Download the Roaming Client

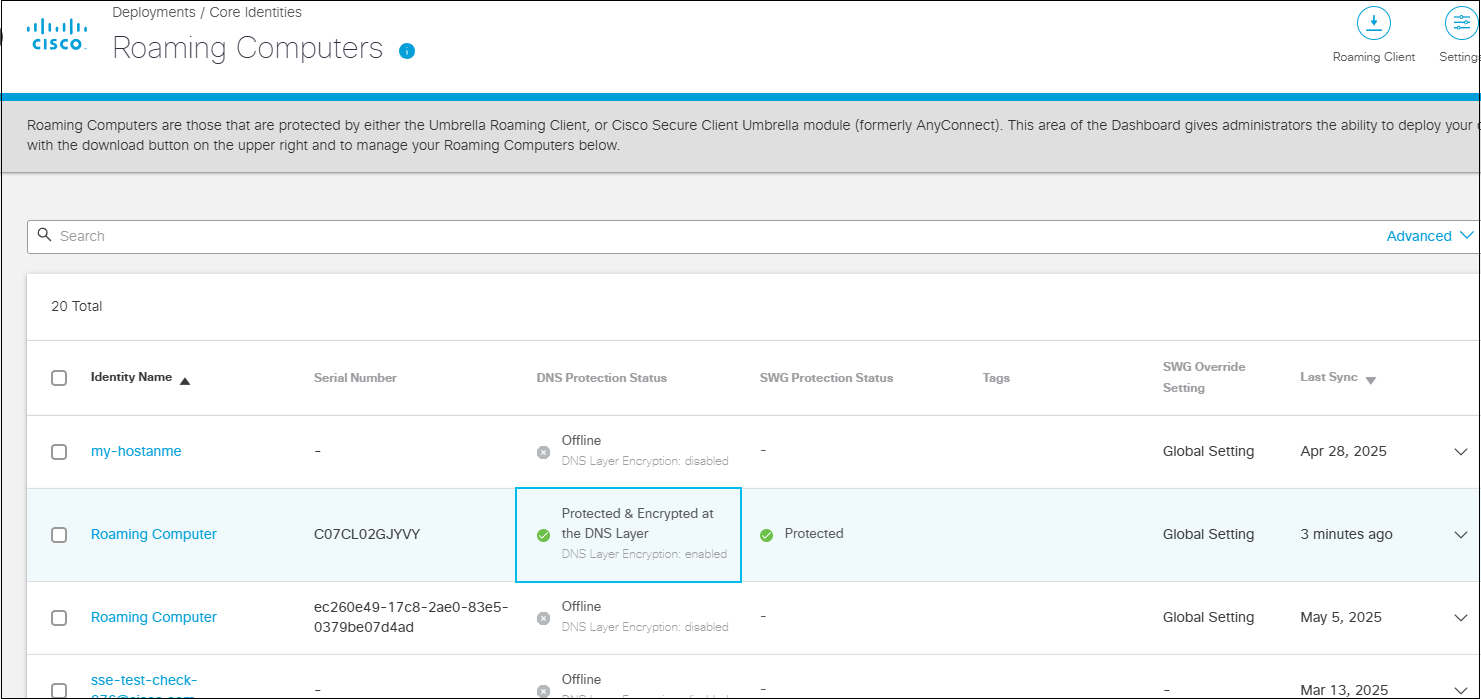tap(1374, 23)
